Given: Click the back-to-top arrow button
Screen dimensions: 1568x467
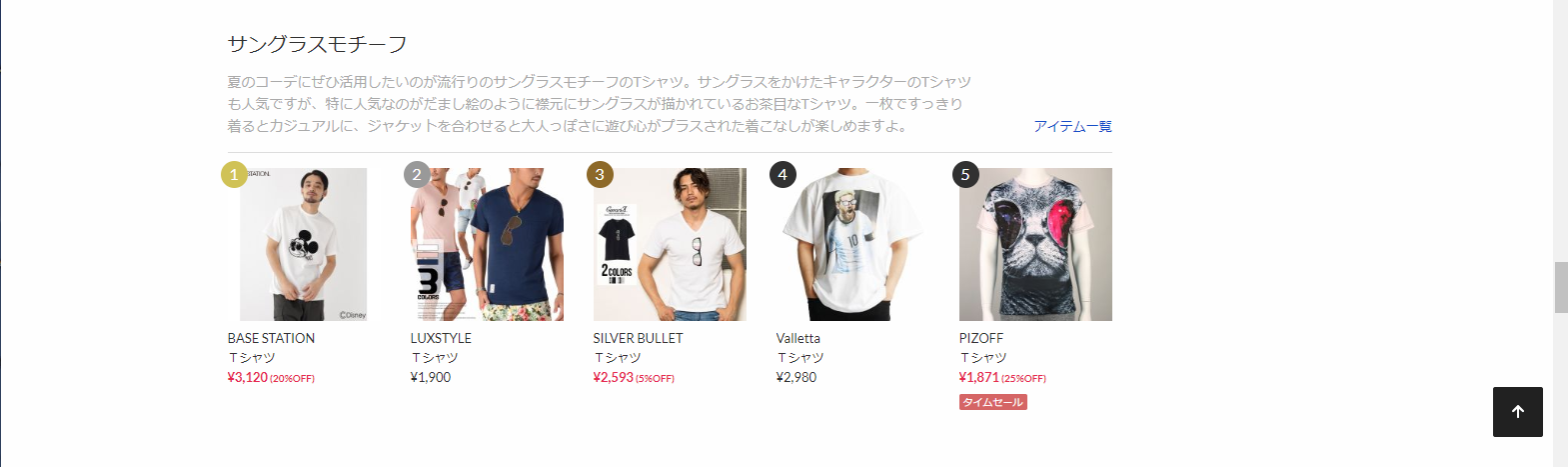Looking at the screenshot, I should 1517,412.
